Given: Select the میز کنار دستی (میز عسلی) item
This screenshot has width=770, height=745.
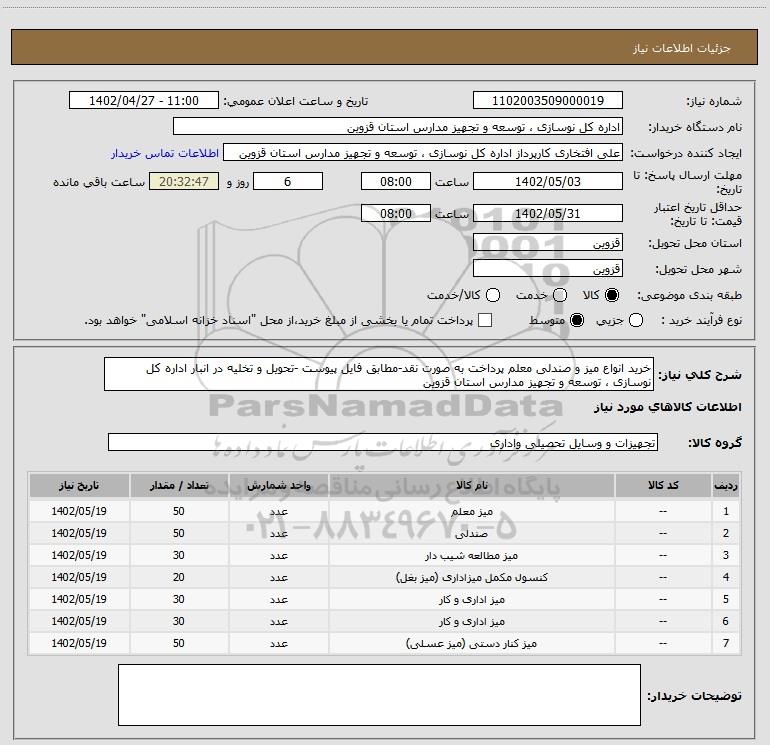Looking at the screenshot, I should (471, 643).
